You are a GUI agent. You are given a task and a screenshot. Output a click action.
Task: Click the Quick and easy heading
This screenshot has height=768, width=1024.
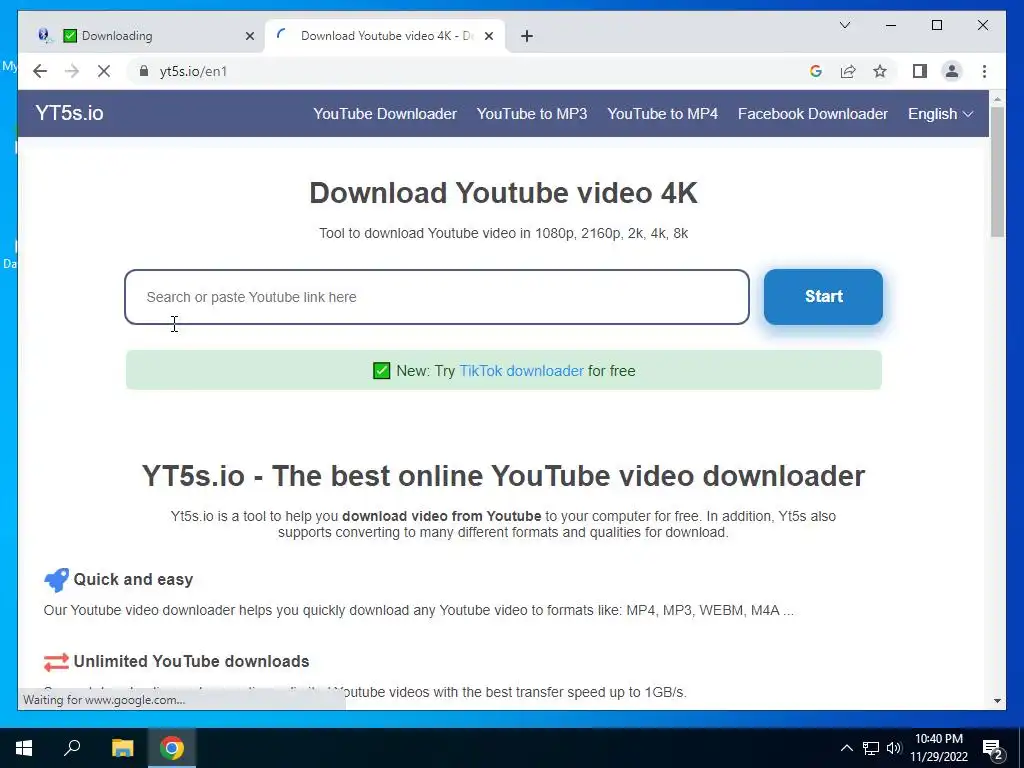pos(133,579)
